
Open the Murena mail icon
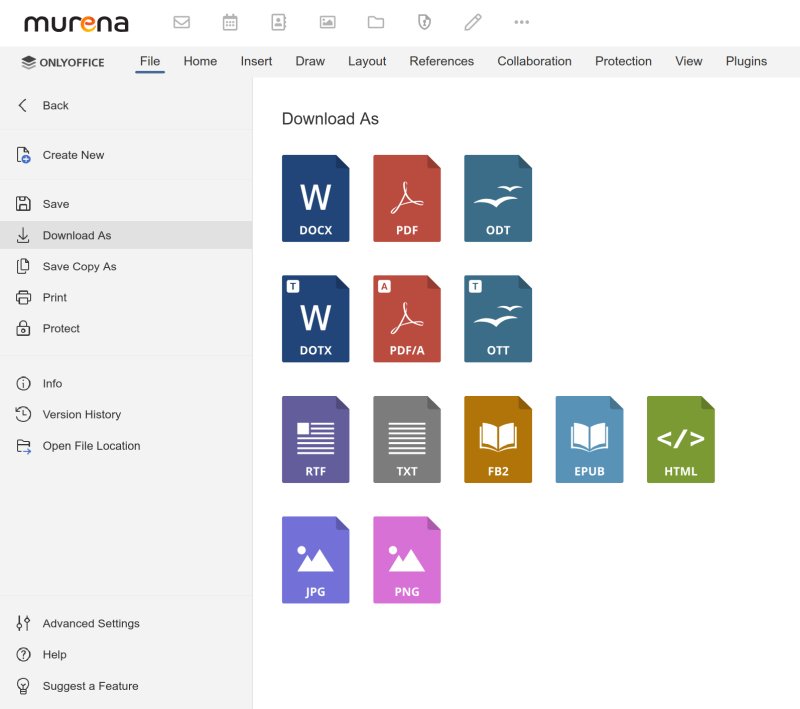182,22
